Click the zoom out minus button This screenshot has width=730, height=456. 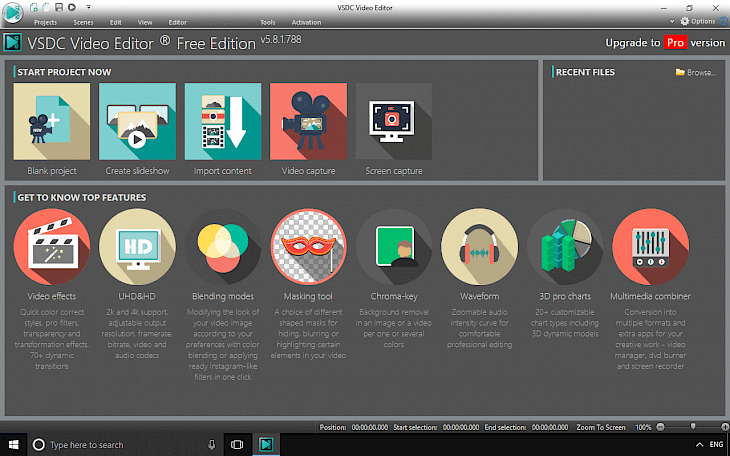(x=660, y=427)
